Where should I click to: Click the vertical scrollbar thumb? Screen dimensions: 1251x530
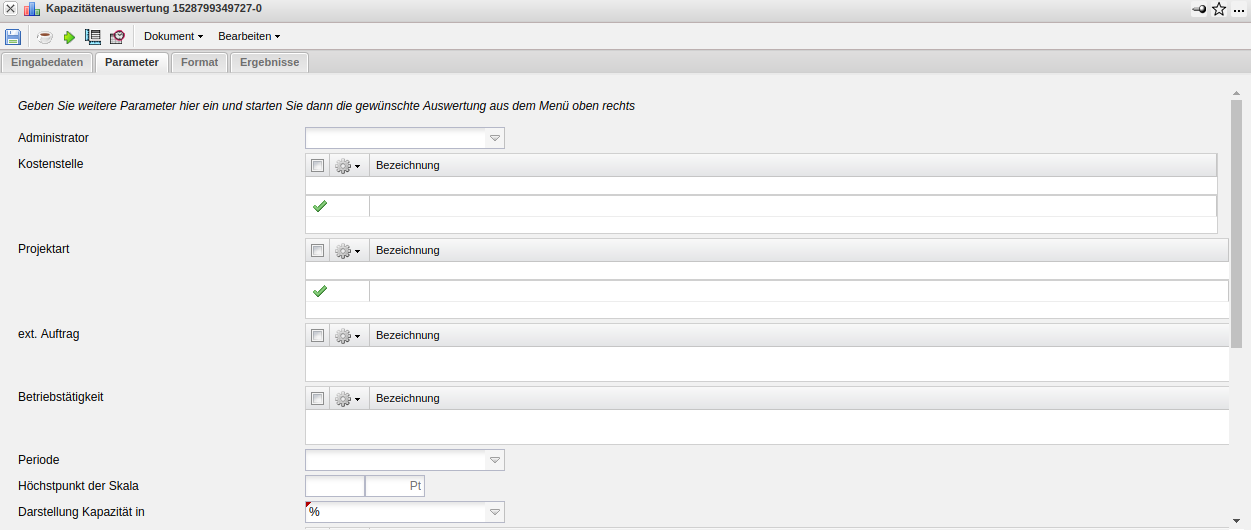pyautogui.click(x=1236, y=222)
